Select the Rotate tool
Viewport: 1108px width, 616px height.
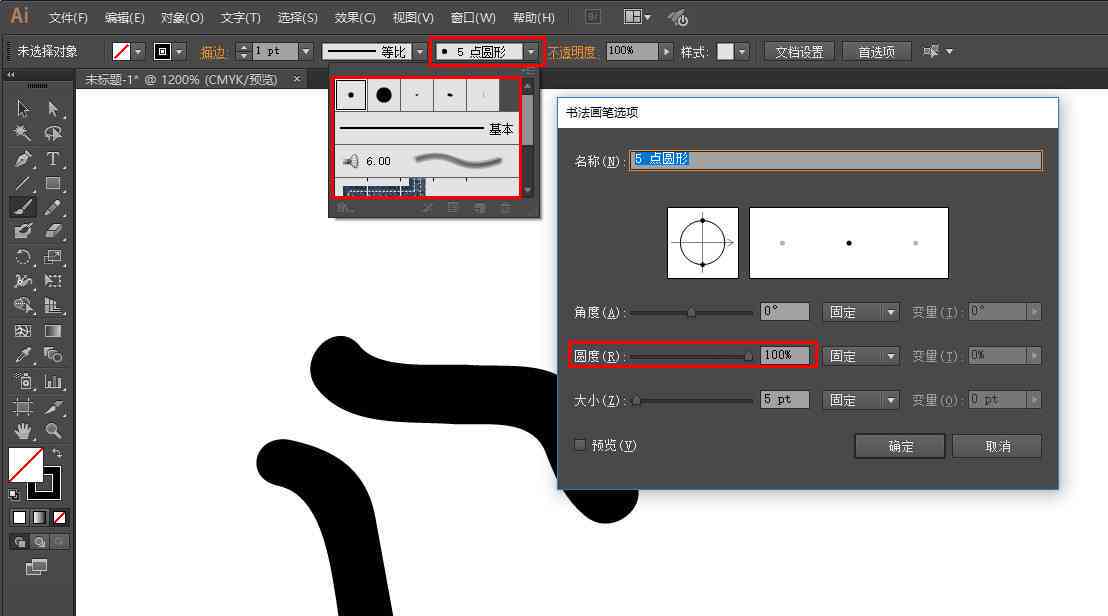(23, 257)
